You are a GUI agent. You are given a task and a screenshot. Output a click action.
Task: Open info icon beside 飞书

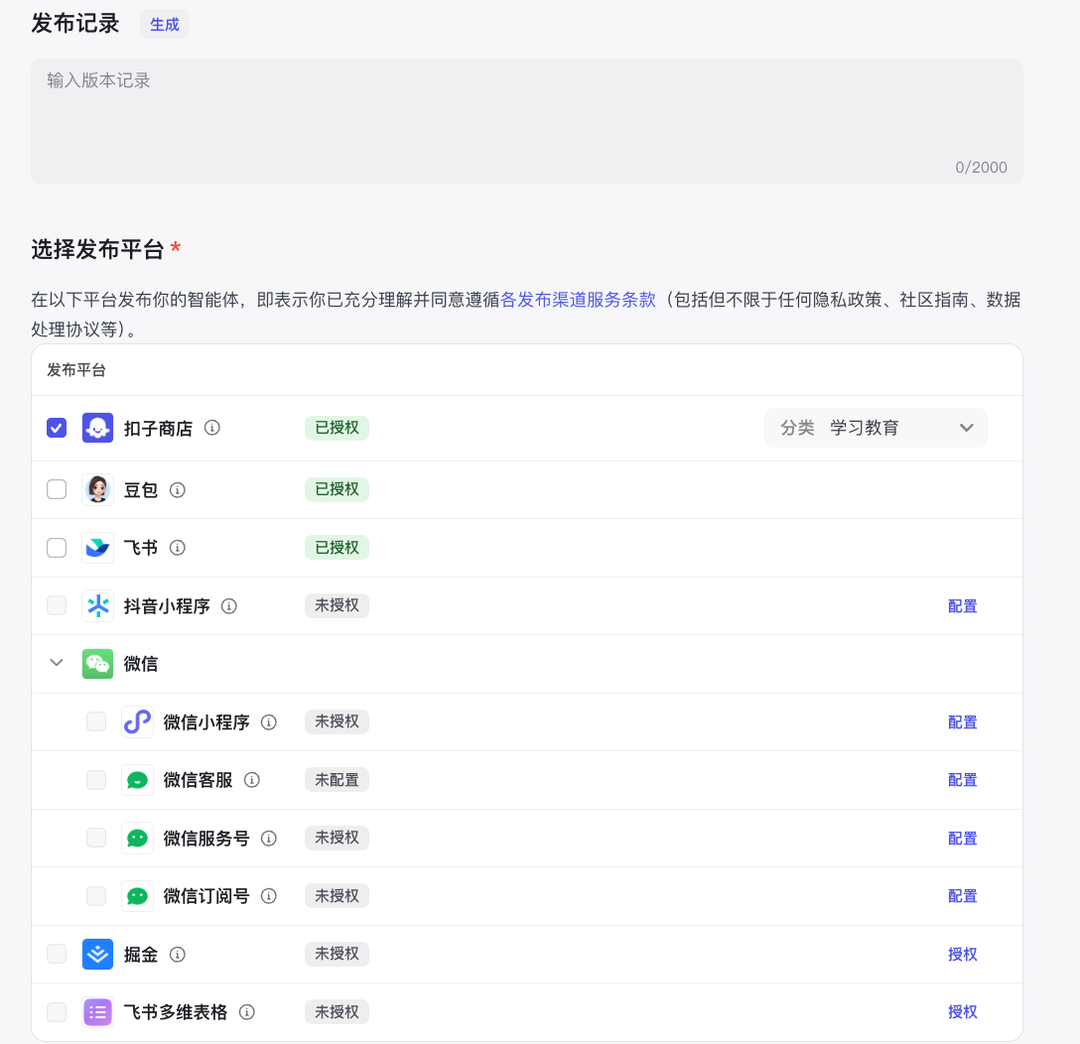click(178, 547)
